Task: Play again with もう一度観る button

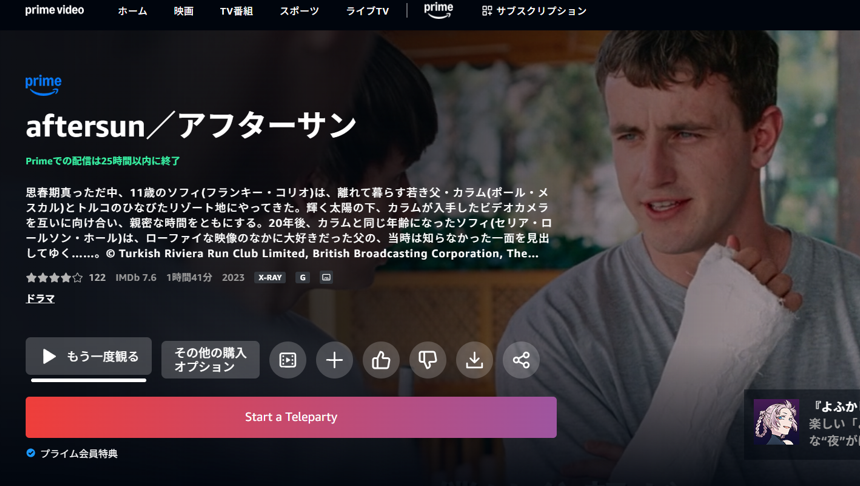Action: point(89,357)
